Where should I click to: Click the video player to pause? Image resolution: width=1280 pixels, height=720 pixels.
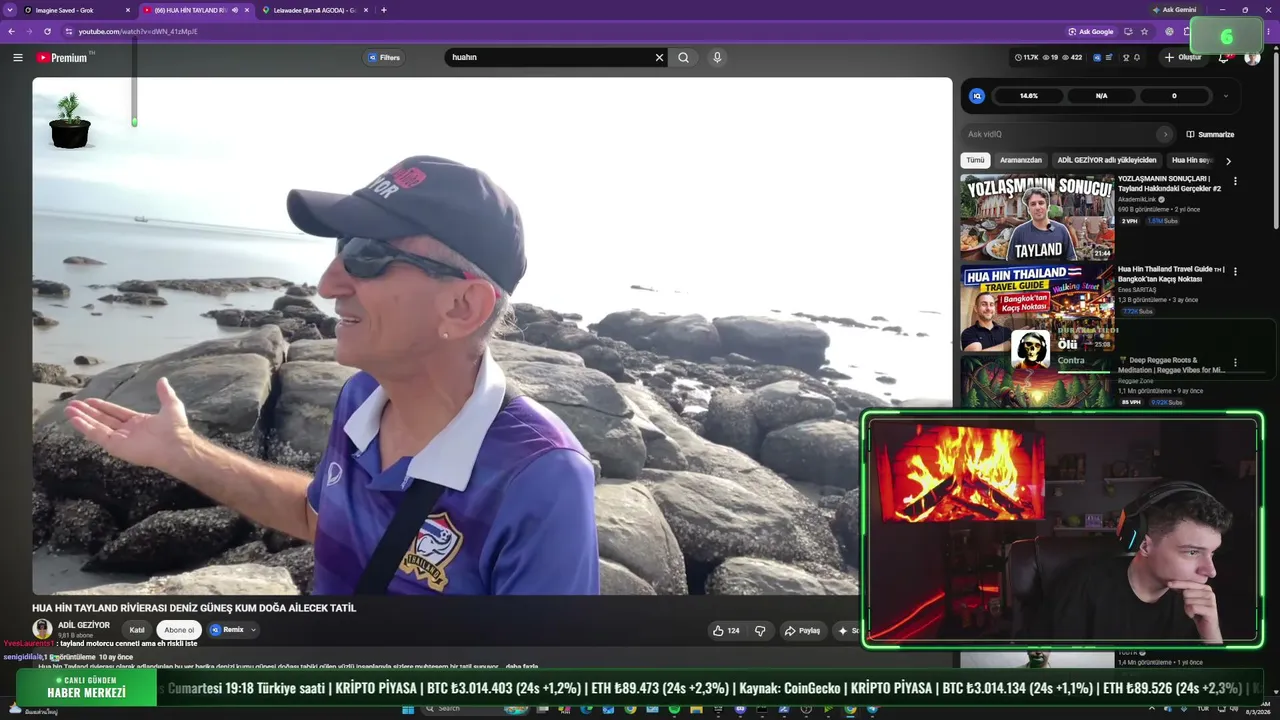[492, 336]
